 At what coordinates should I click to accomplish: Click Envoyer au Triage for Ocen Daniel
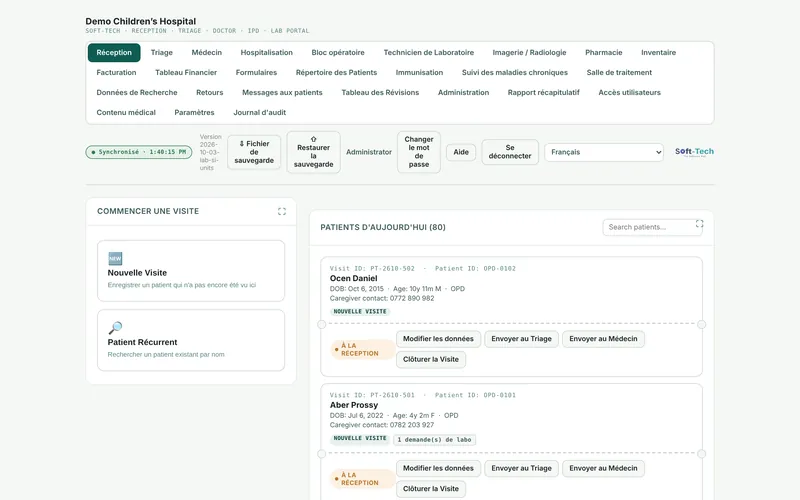click(521, 339)
